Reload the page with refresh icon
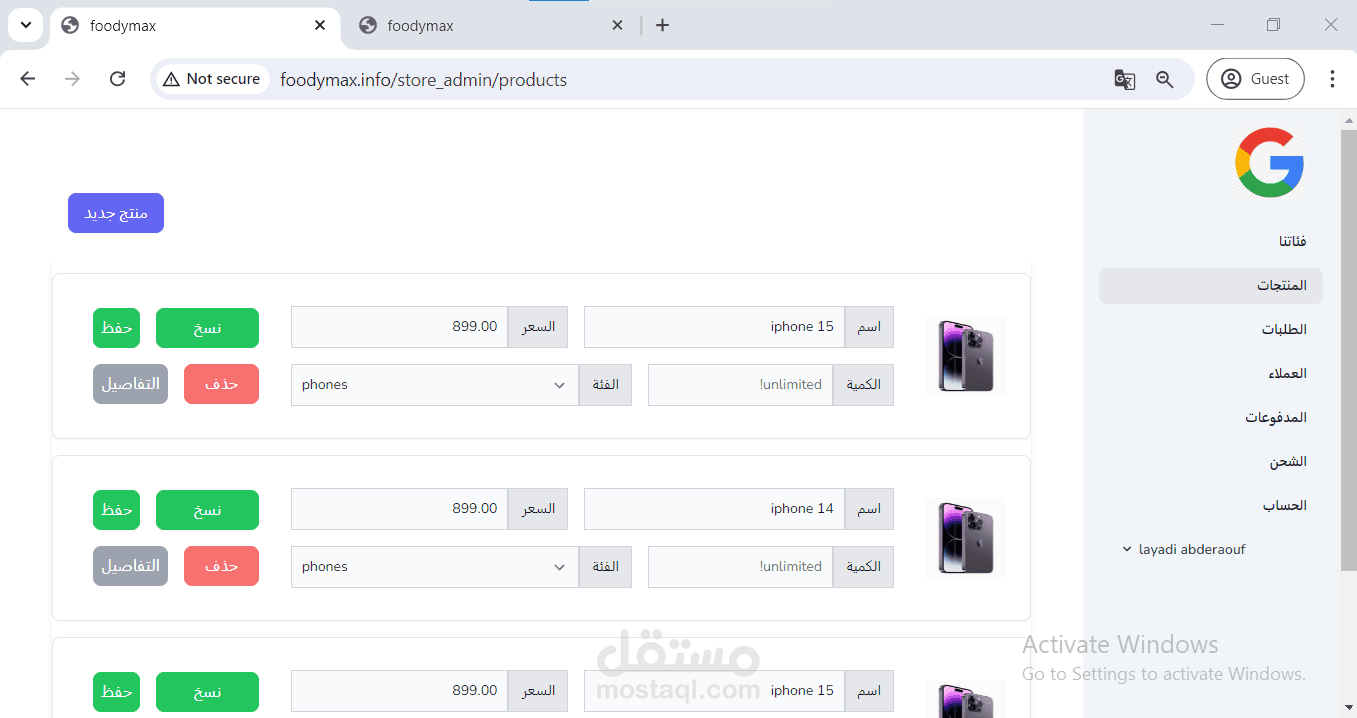1357x718 pixels. click(x=117, y=79)
